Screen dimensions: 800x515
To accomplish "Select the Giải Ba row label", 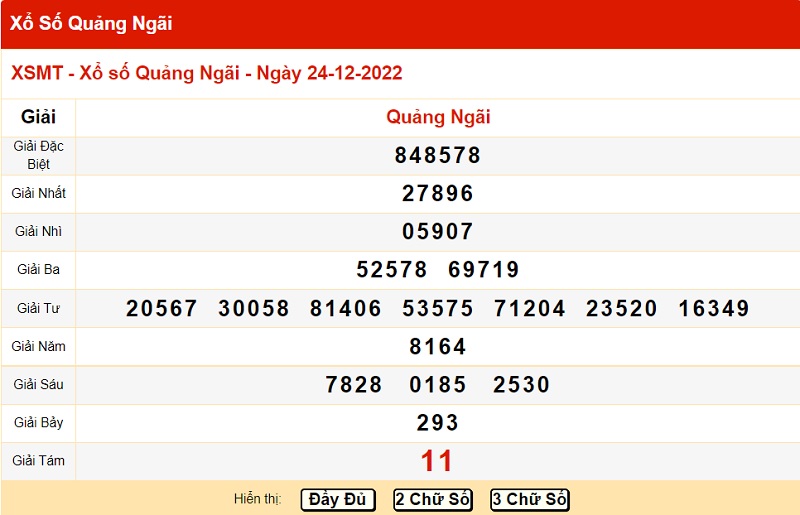I will tap(38, 269).
